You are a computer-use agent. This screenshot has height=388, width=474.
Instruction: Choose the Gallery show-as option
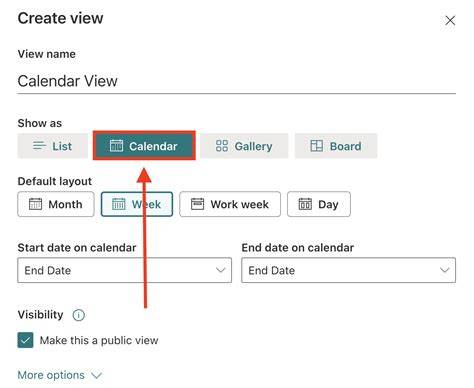(244, 146)
